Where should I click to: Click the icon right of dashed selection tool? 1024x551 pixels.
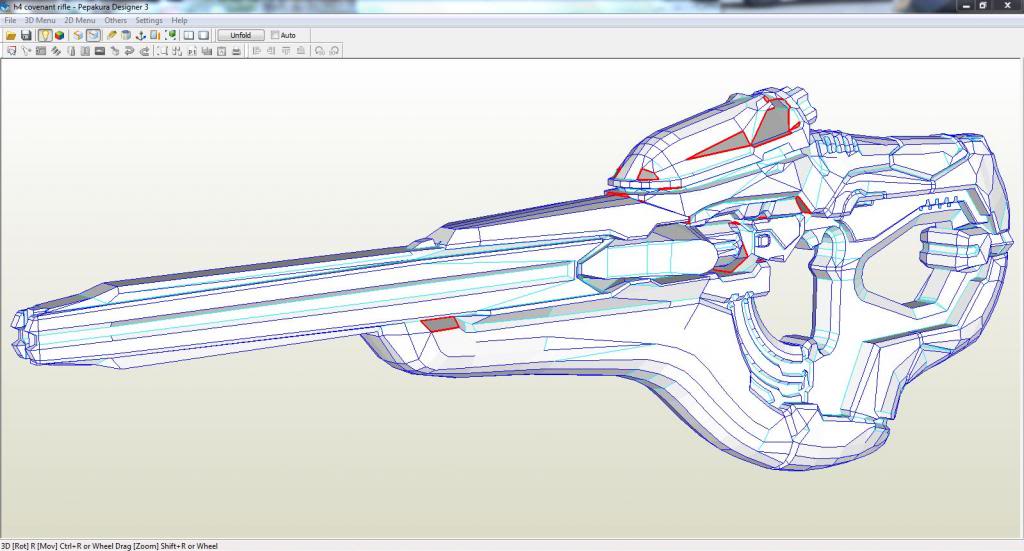click(x=177, y=51)
